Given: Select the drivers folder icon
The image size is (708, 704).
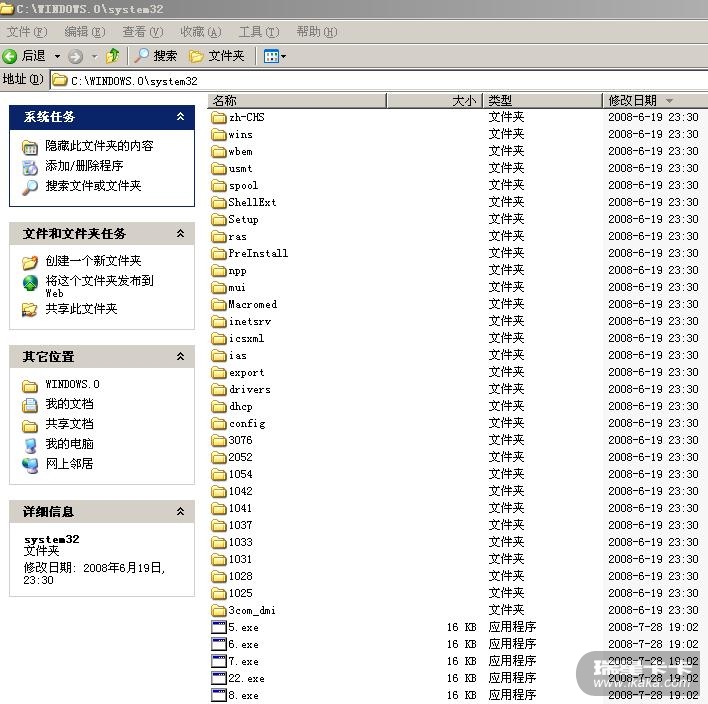Looking at the screenshot, I should [x=219, y=389].
